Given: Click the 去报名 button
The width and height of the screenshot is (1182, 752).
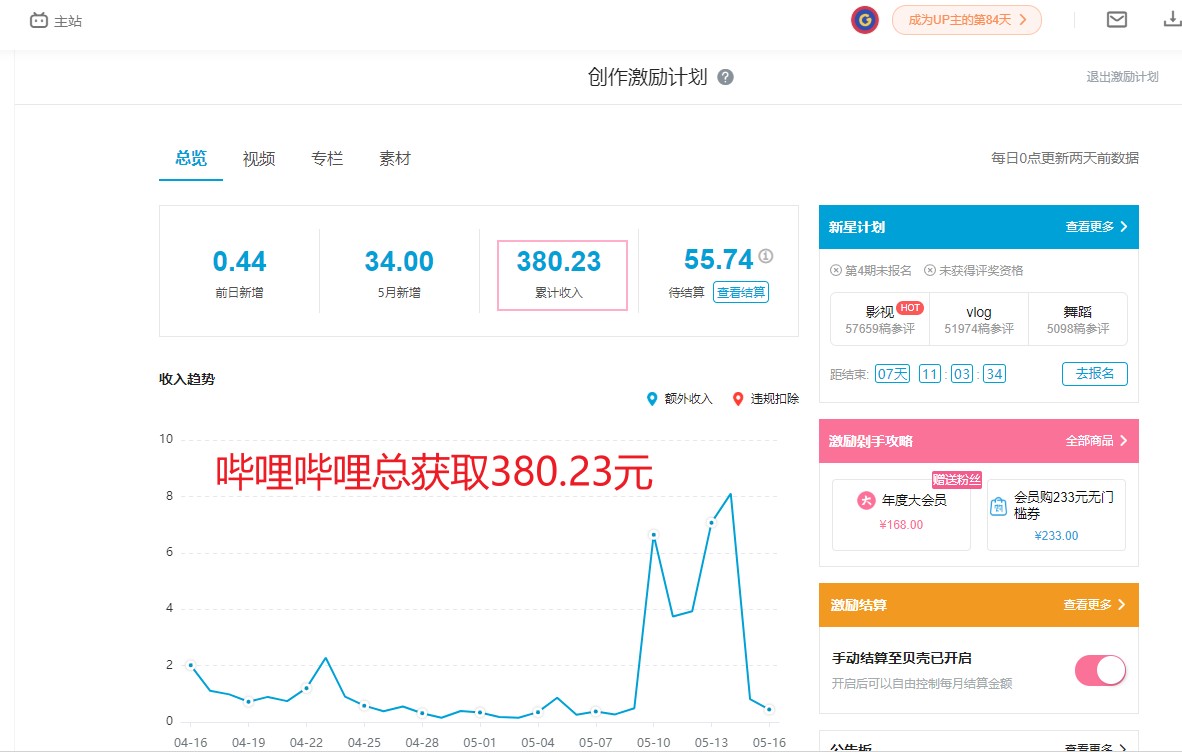Looking at the screenshot, I should pos(1095,374).
